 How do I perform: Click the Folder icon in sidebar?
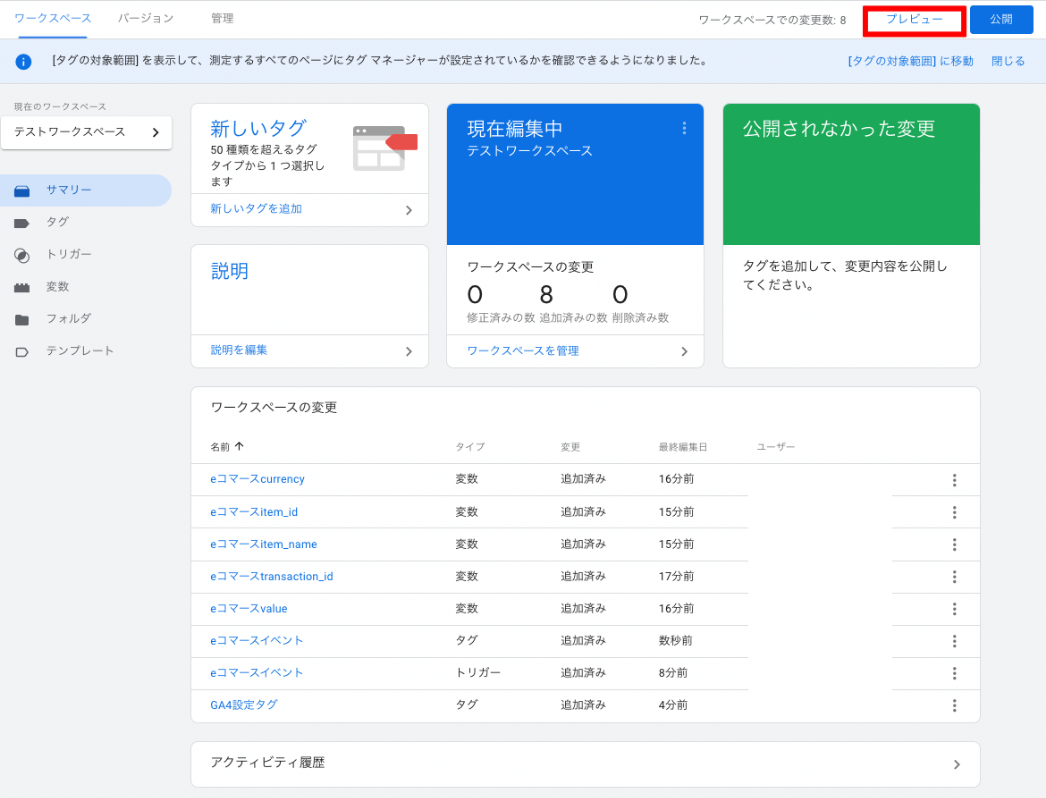pos(22,320)
